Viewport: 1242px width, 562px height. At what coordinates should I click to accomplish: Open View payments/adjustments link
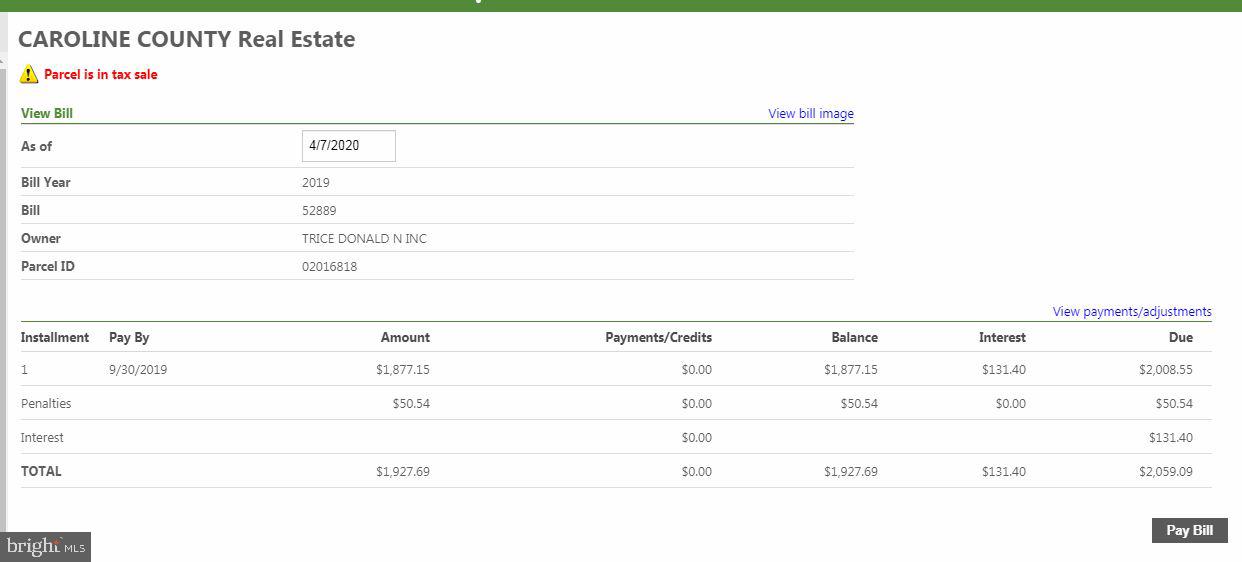click(x=1132, y=311)
